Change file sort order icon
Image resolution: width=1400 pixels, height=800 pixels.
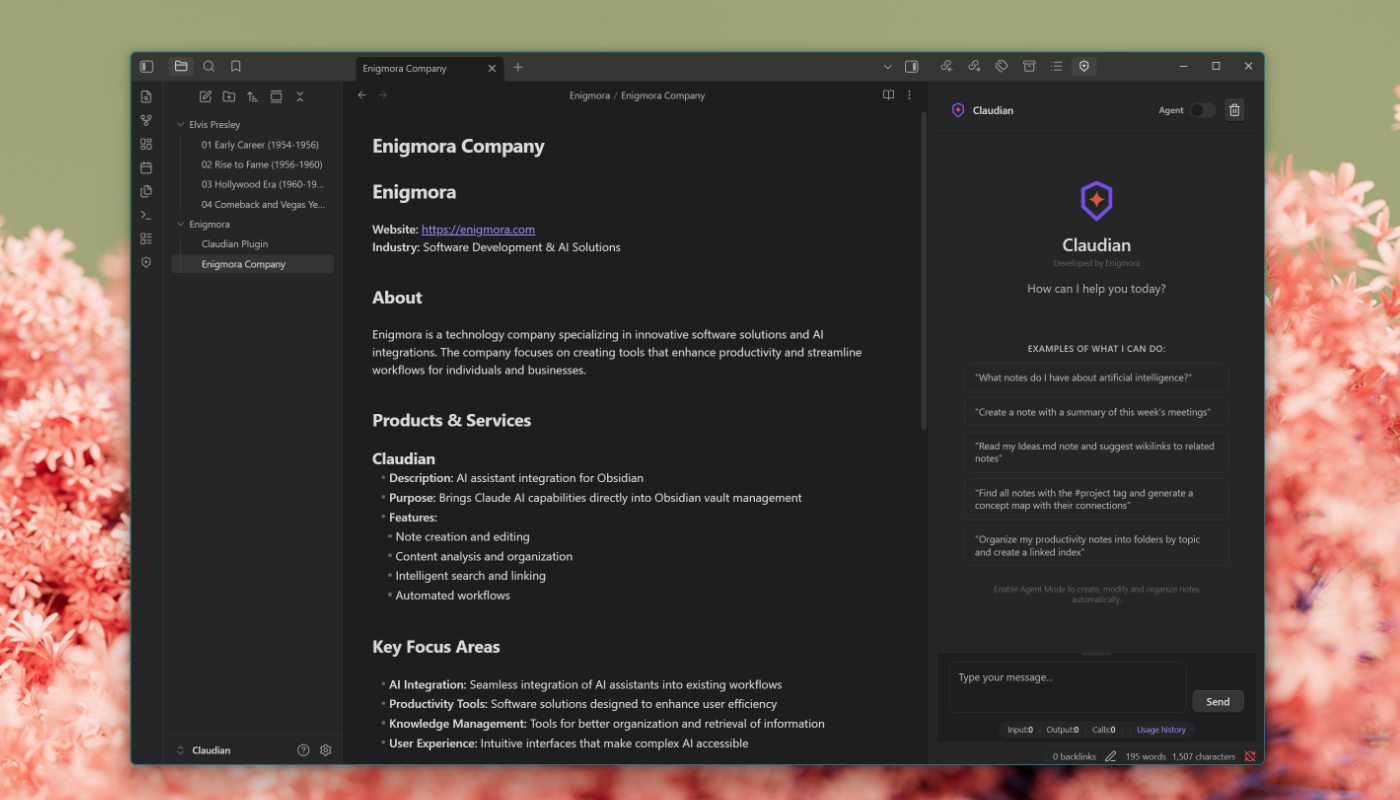252,96
